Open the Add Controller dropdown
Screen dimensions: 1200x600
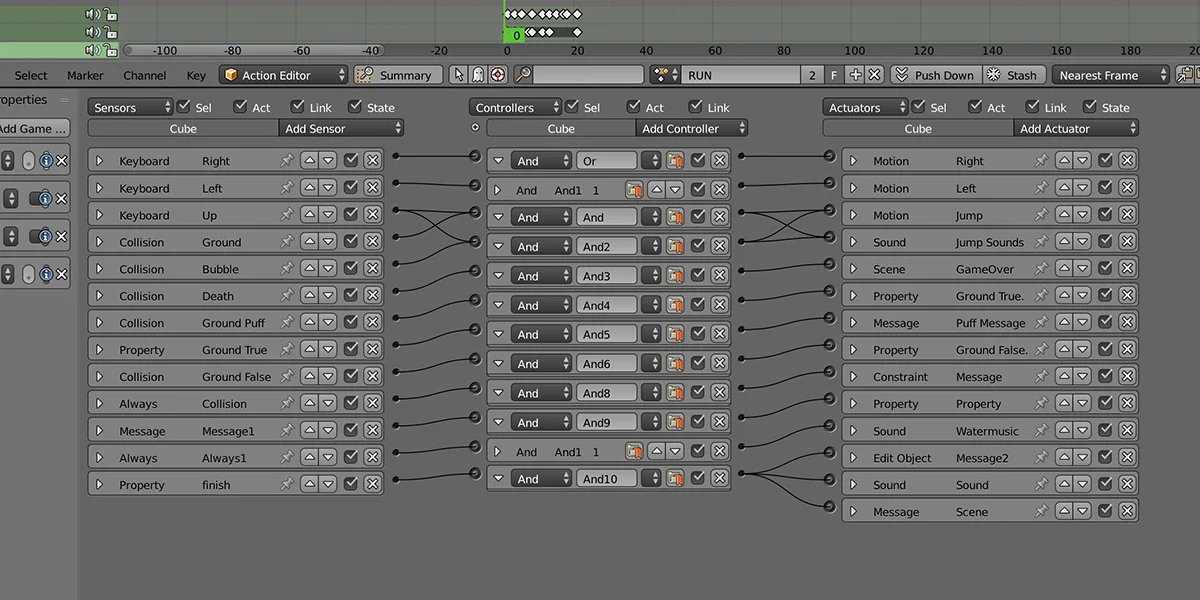pyautogui.click(x=691, y=128)
